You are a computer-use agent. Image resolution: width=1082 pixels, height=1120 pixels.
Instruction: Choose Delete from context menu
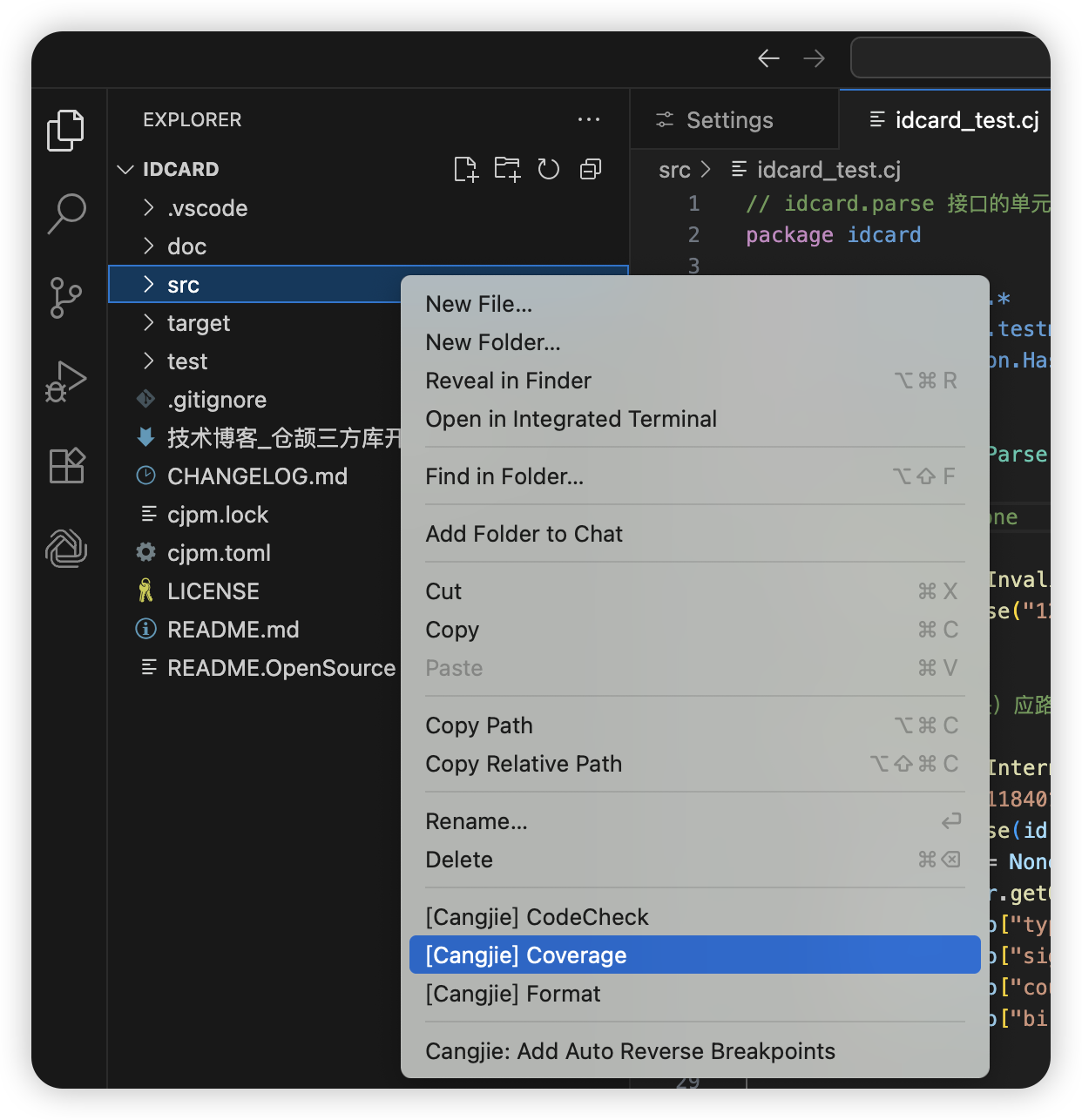point(695,860)
